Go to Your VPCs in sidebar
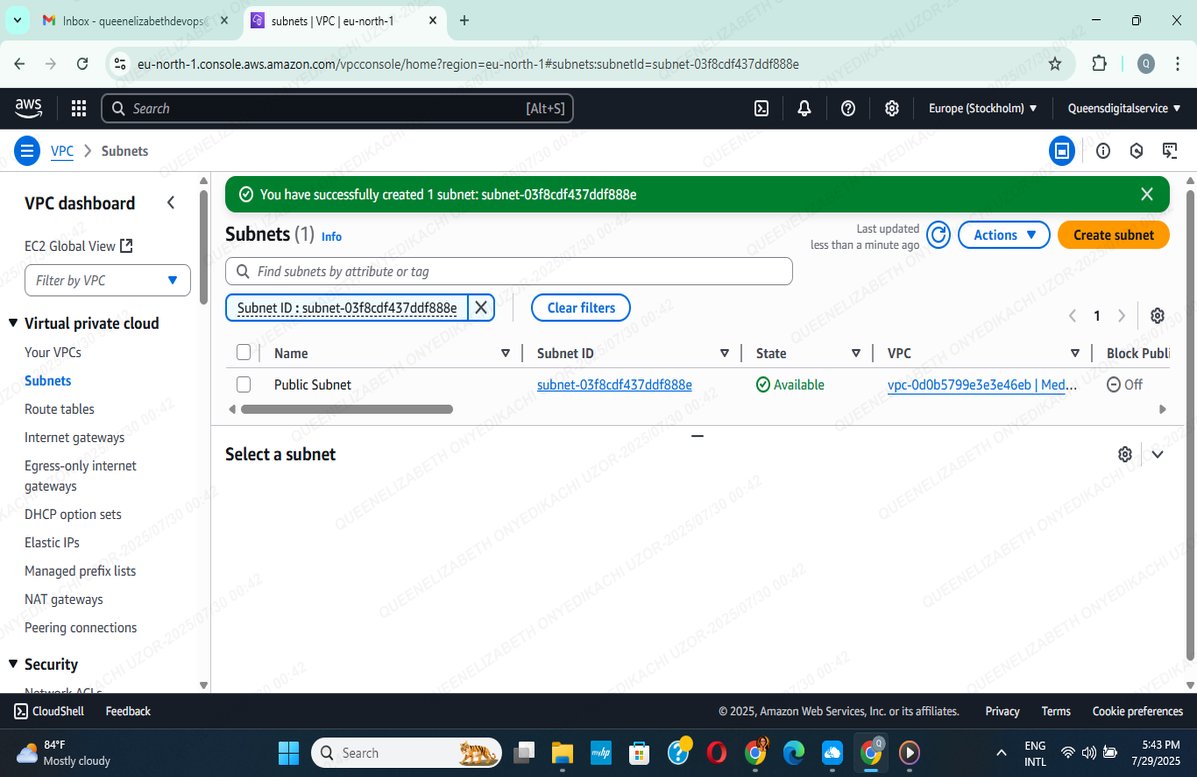The height and width of the screenshot is (777, 1197). [x=53, y=352]
